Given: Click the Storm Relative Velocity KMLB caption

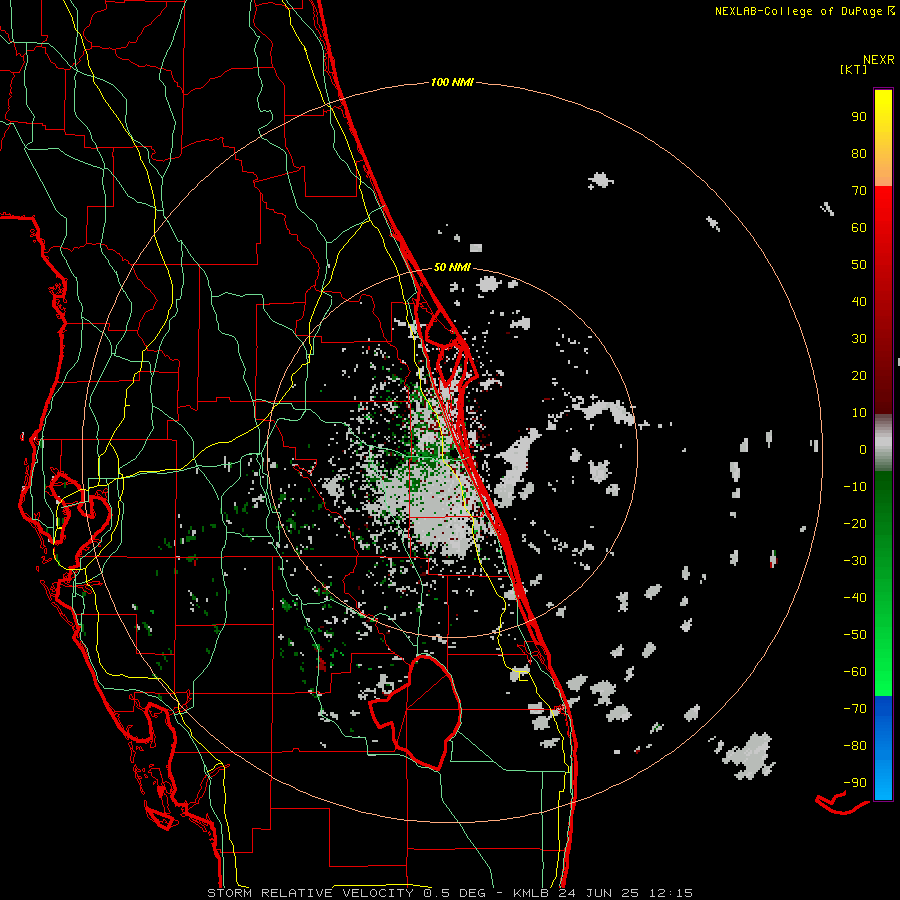Looking at the screenshot, I should coord(449,893).
